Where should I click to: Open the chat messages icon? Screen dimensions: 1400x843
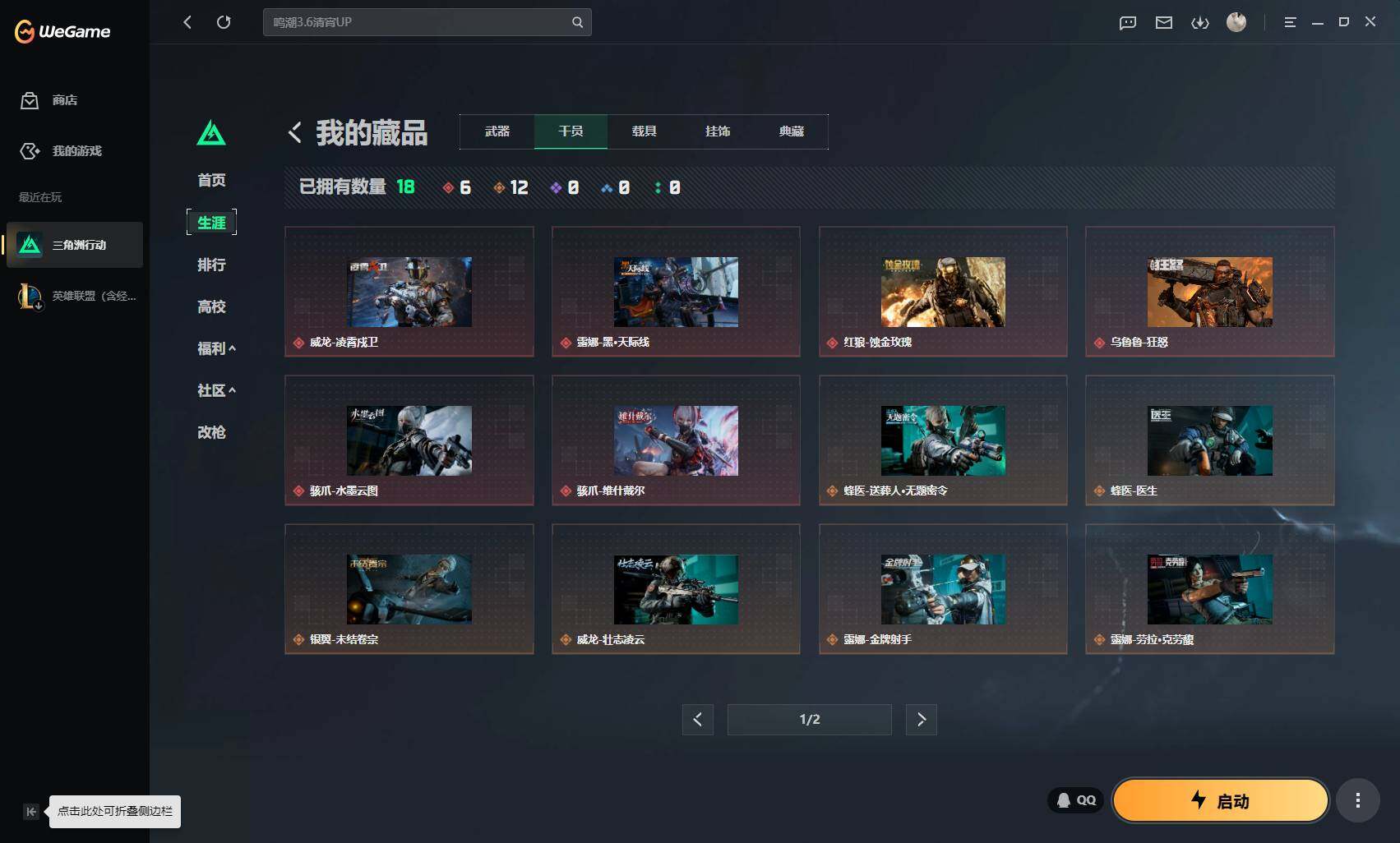1128,23
